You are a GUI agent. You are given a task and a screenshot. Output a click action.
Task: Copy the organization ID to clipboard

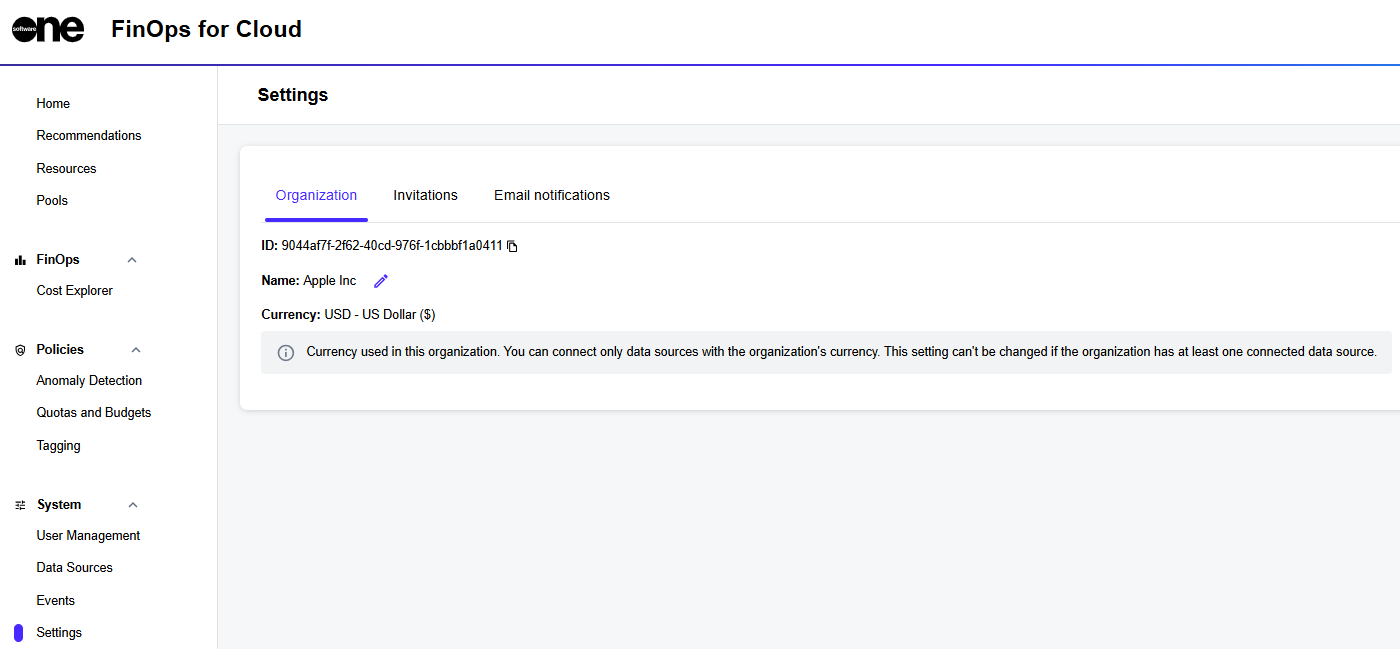pos(512,246)
